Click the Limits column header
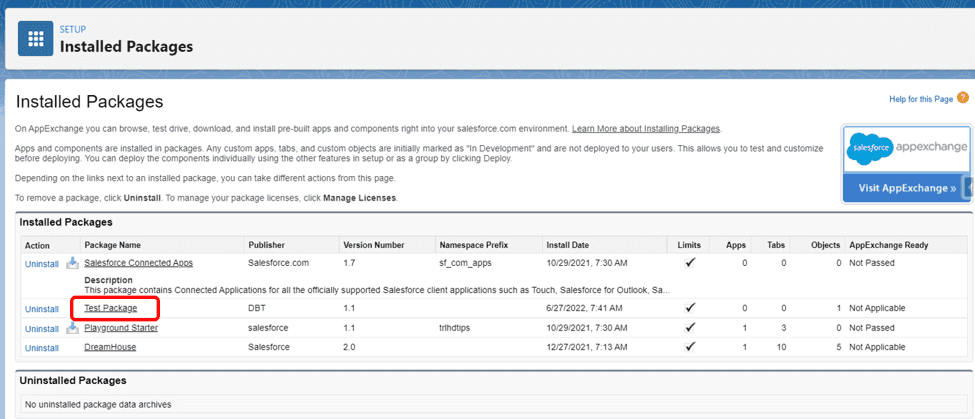The height and width of the screenshot is (419, 975). tap(689, 245)
